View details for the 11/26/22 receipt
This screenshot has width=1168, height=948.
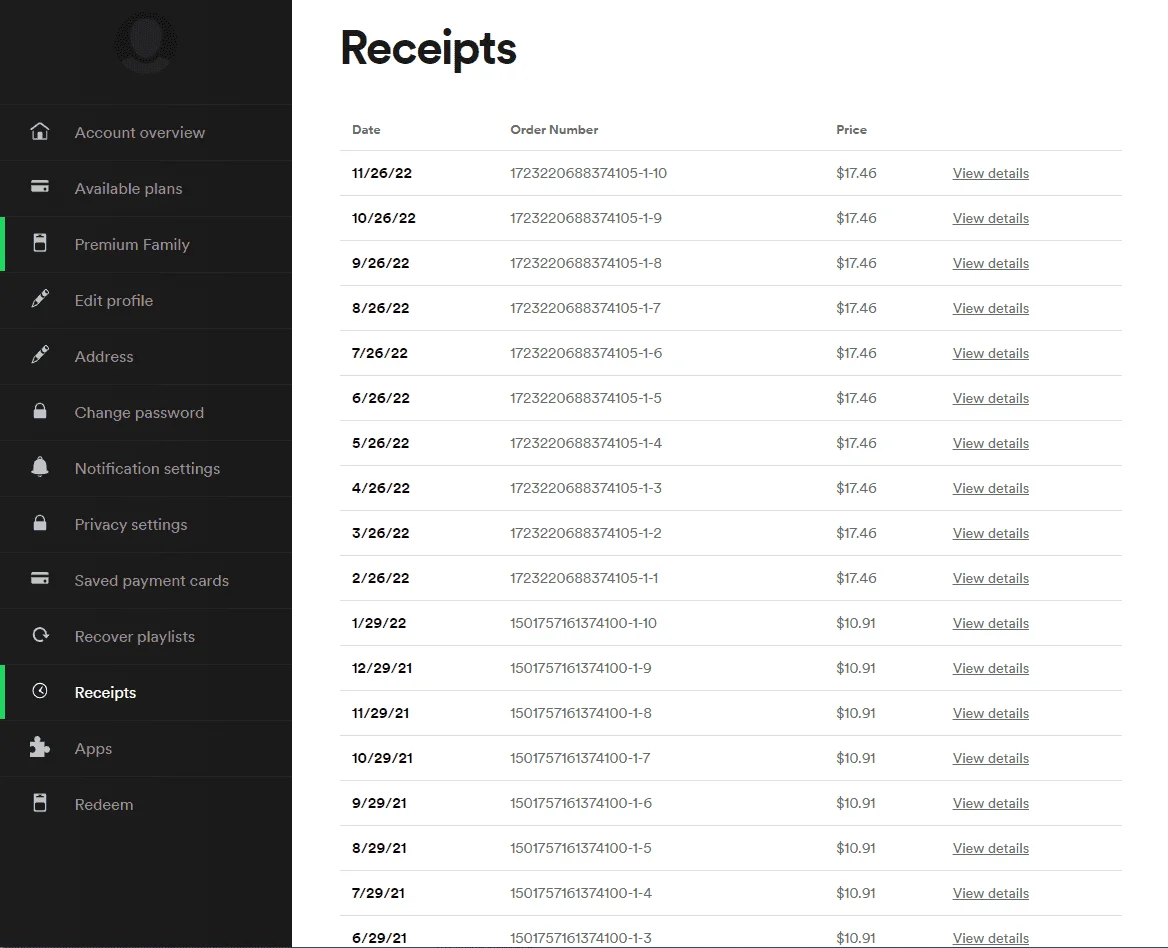tap(990, 173)
